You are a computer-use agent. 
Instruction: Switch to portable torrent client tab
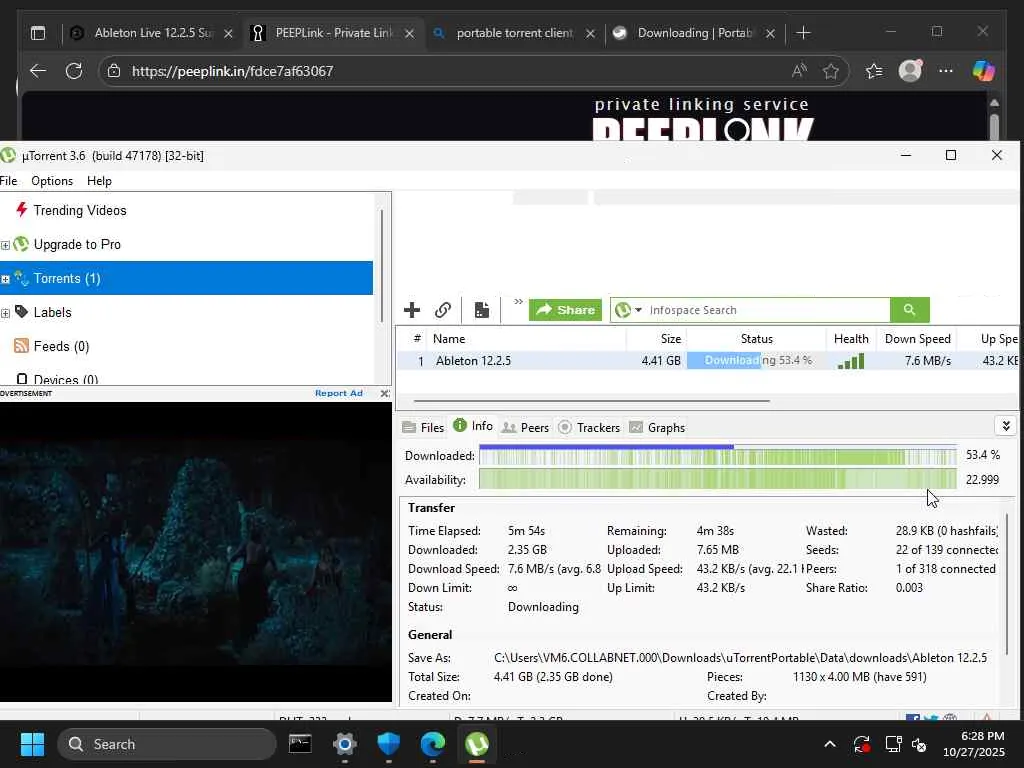(515, 33)
